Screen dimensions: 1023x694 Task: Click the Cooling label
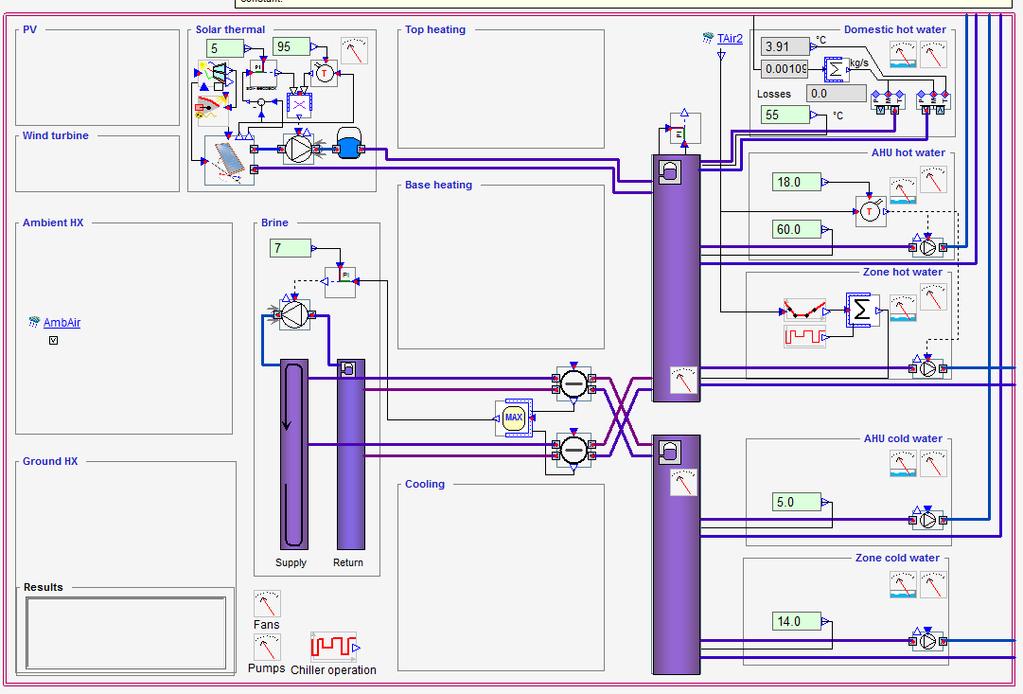point(425,484)
